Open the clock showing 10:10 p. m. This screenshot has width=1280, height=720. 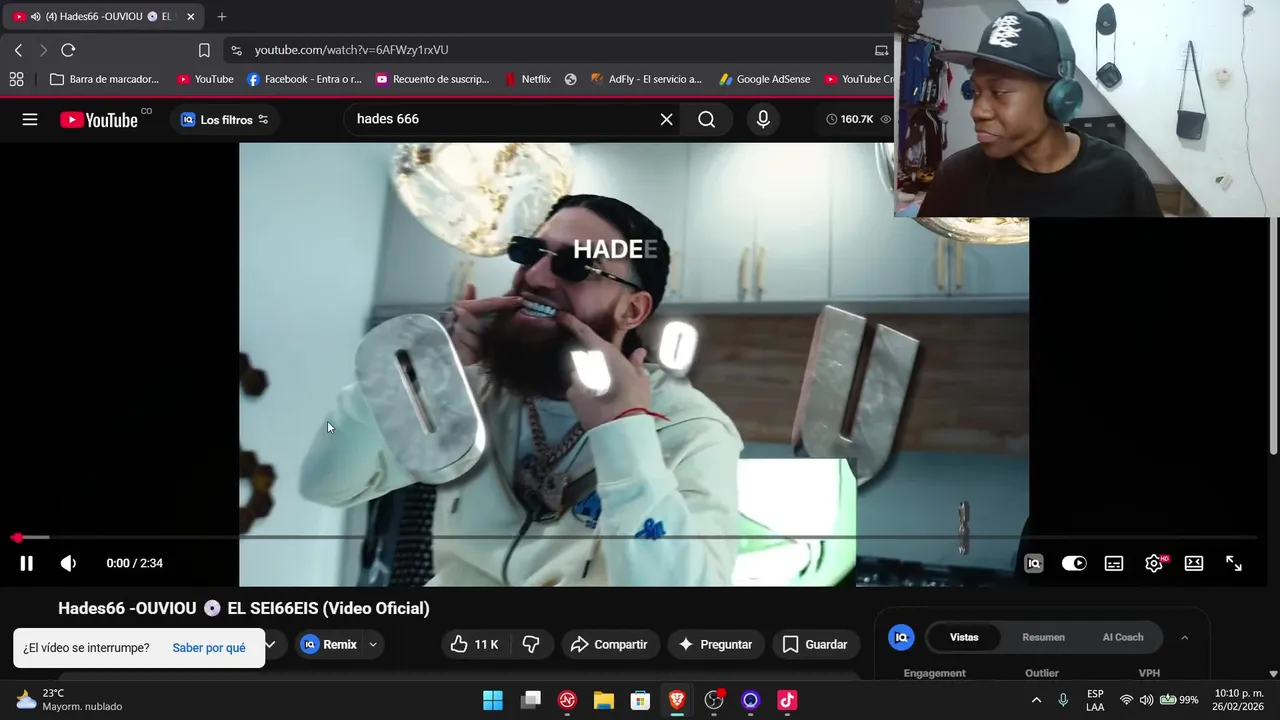[x=1238, y=700]
